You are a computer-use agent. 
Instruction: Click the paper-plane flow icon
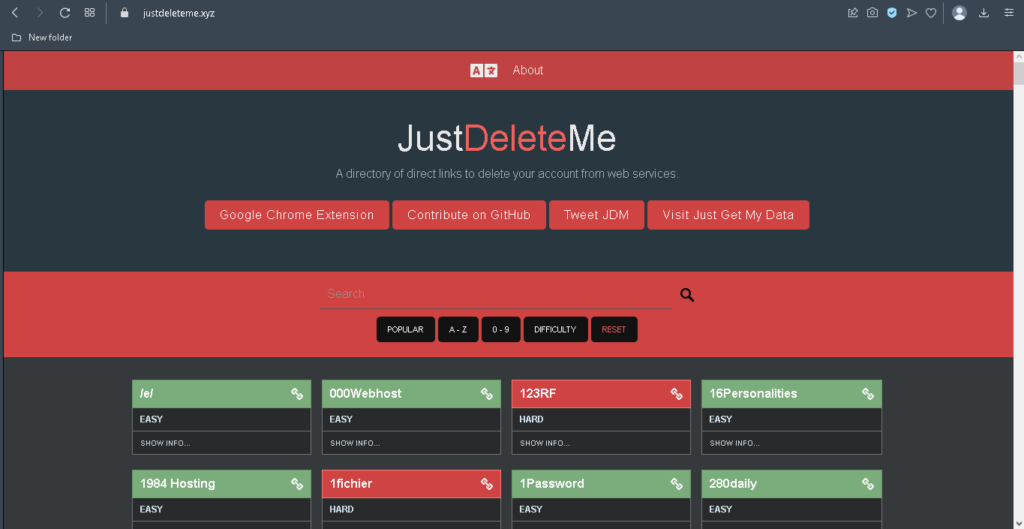click(x=912, y=12)
